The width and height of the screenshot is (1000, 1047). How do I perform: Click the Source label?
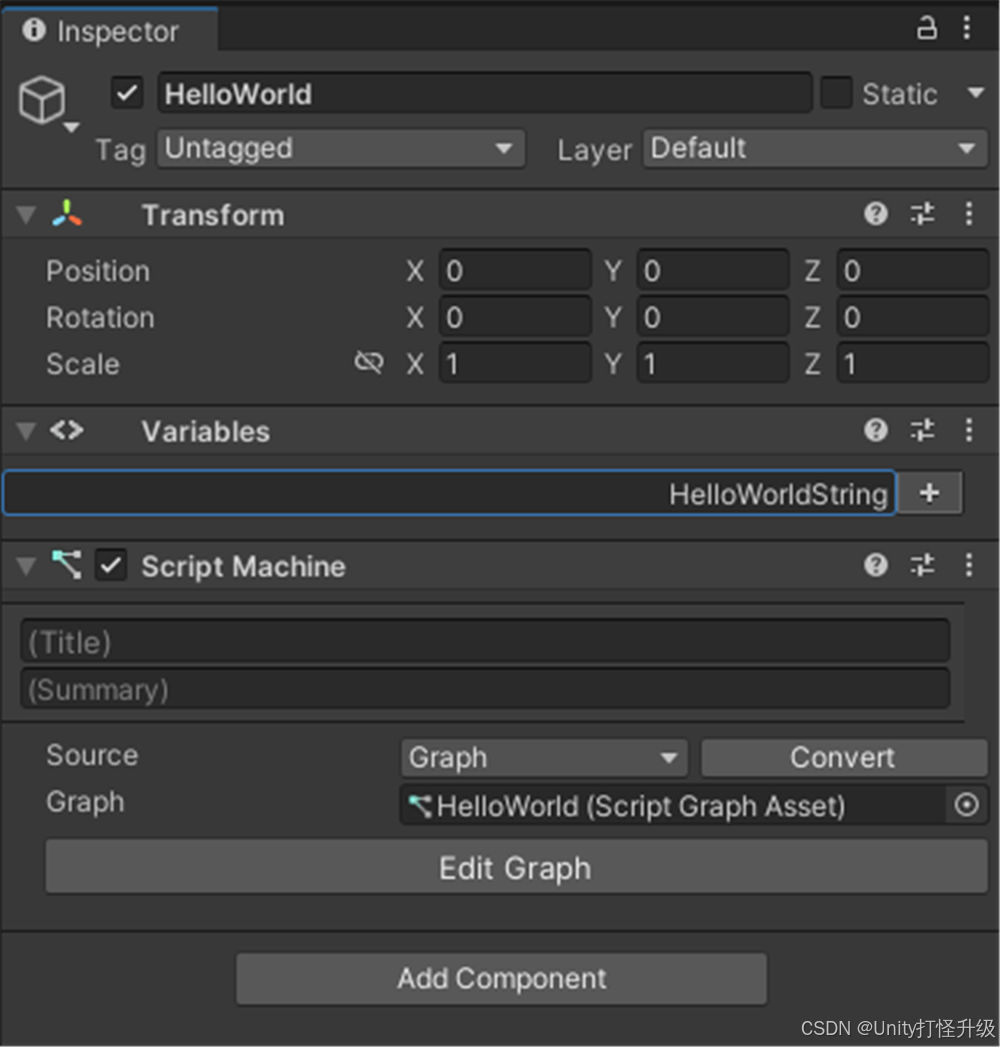pyautogui.click(x=92, y=755)
